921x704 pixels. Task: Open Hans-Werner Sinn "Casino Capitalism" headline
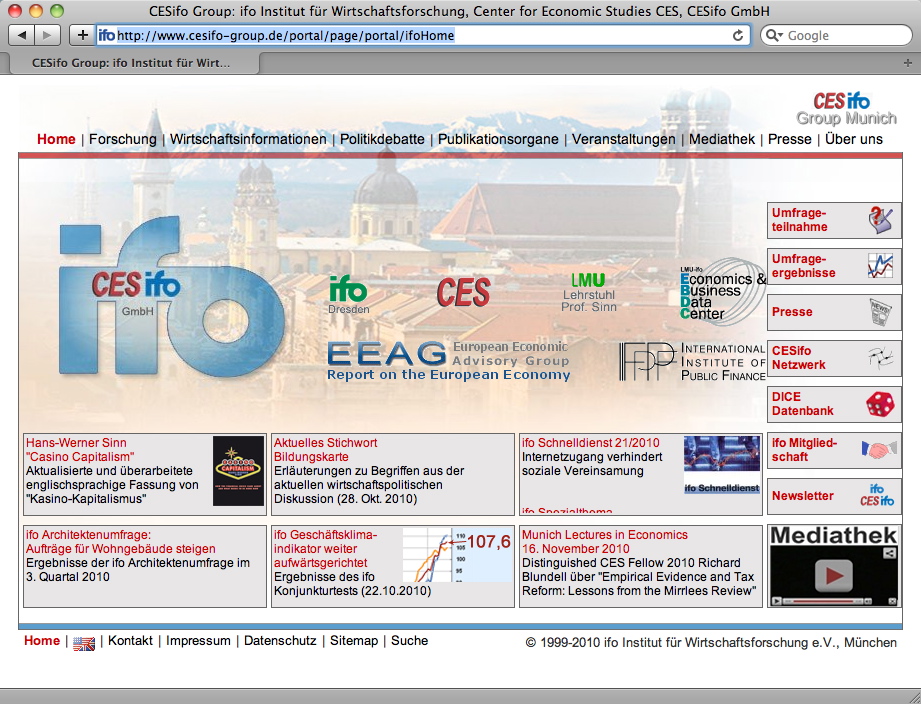(x=80, y=450)
